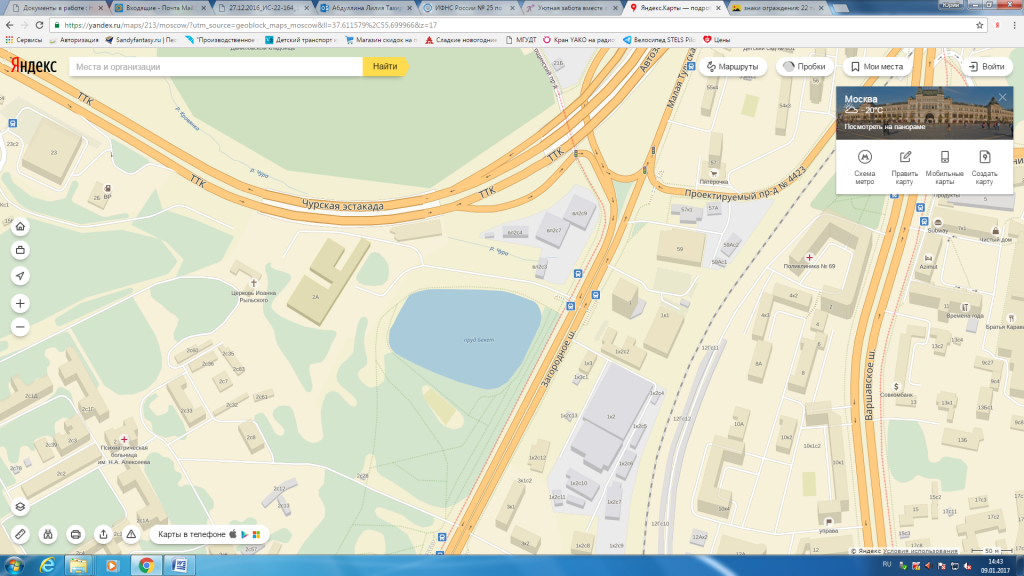Click the address bar URL
Viewport: 1024px width, 576px height.
coord(250,25)
